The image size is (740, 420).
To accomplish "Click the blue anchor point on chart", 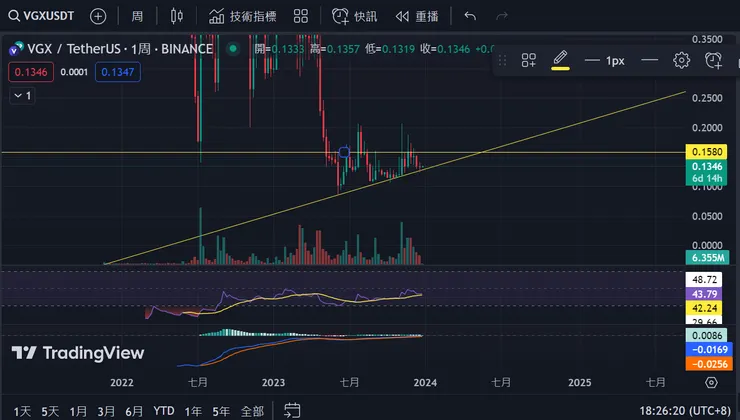I will click(345, 152).
